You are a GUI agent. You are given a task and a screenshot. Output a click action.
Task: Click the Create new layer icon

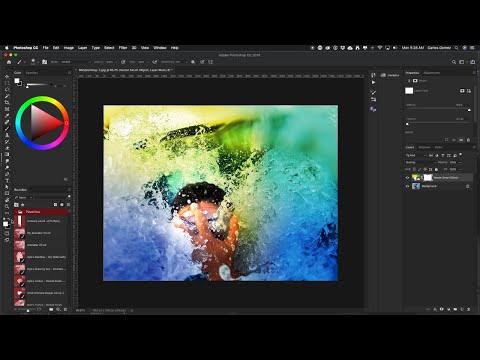pyautogui.click(x=462, y=309)
